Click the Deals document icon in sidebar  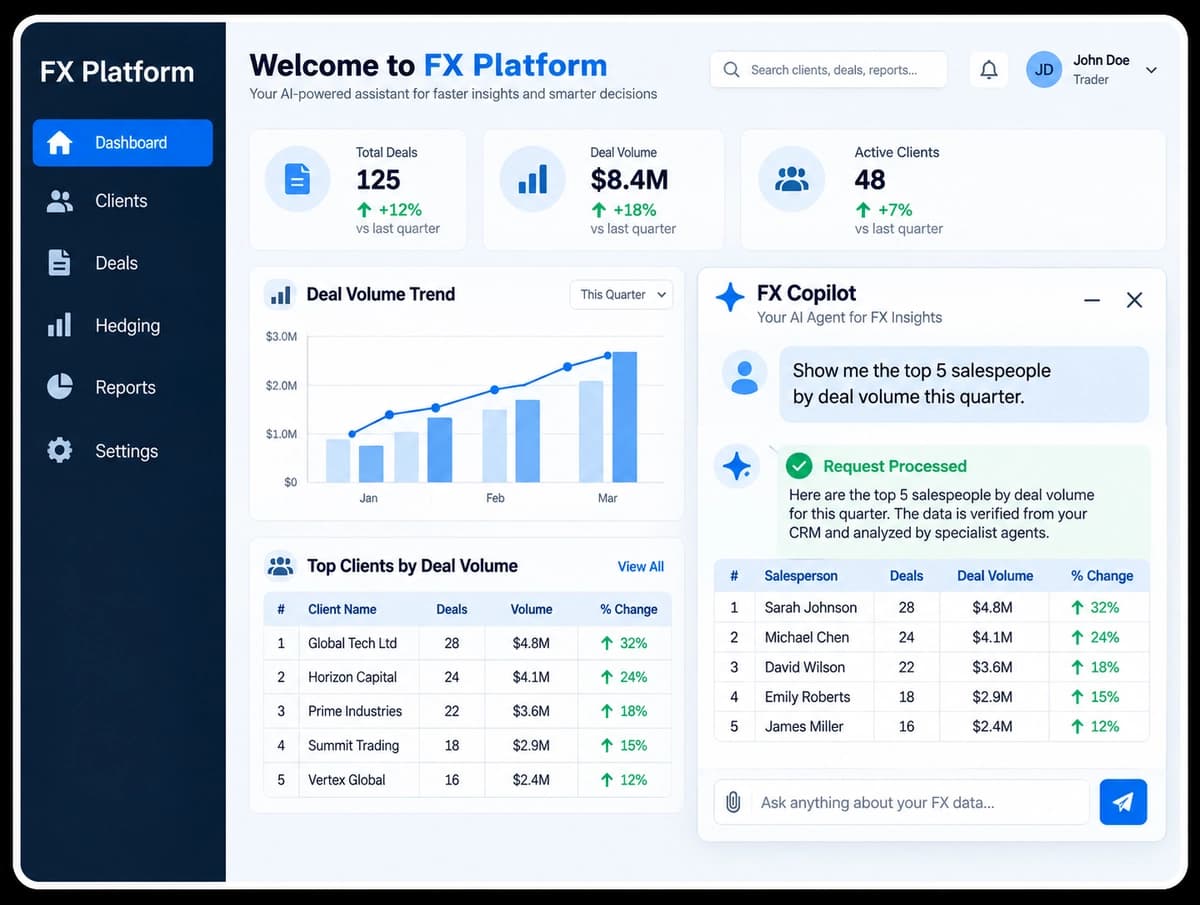(60, 263)
